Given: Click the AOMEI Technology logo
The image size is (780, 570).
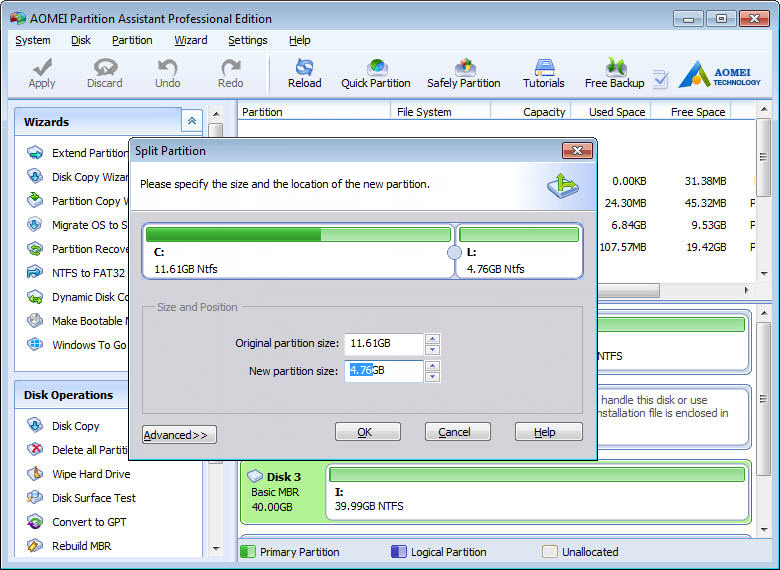Looking at the screenshot, I should click(x=719, y=75).
